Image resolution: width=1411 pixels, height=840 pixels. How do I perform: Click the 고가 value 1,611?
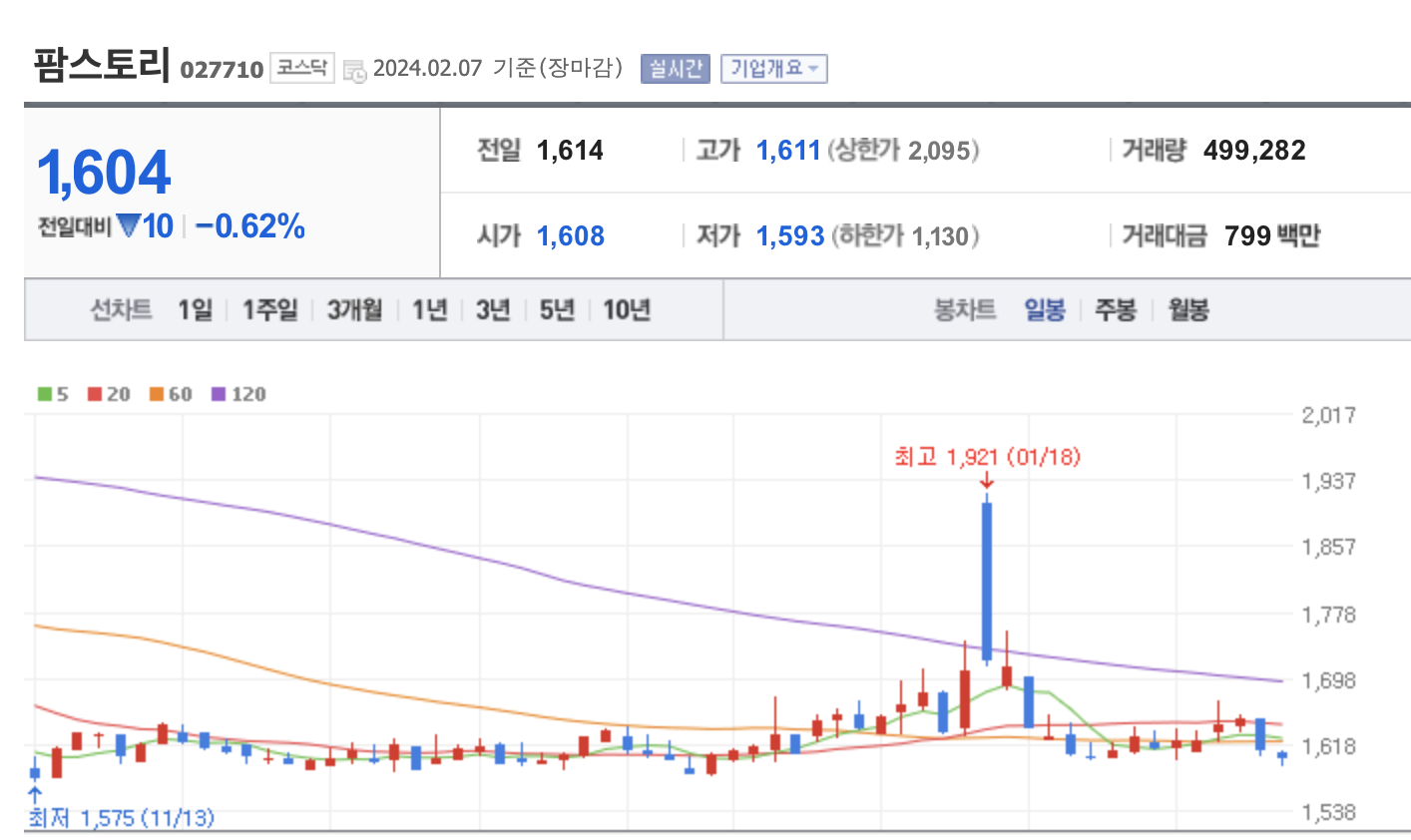(788, 151)
